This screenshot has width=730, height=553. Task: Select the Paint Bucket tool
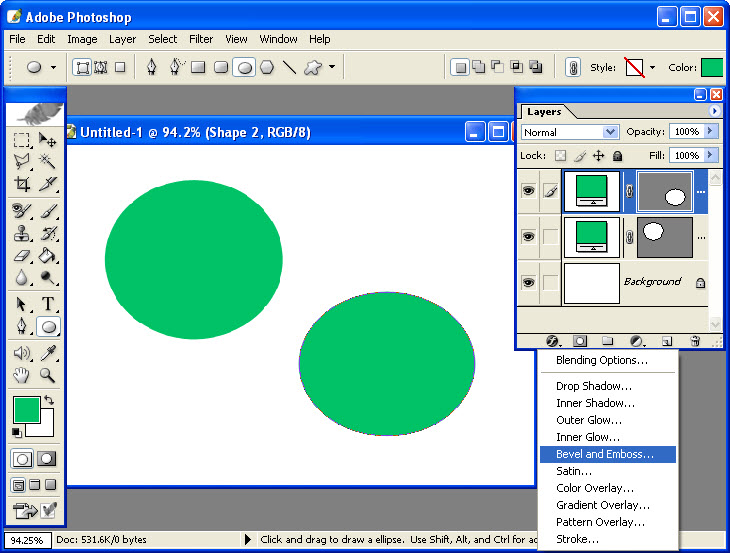tap(47, 256)
